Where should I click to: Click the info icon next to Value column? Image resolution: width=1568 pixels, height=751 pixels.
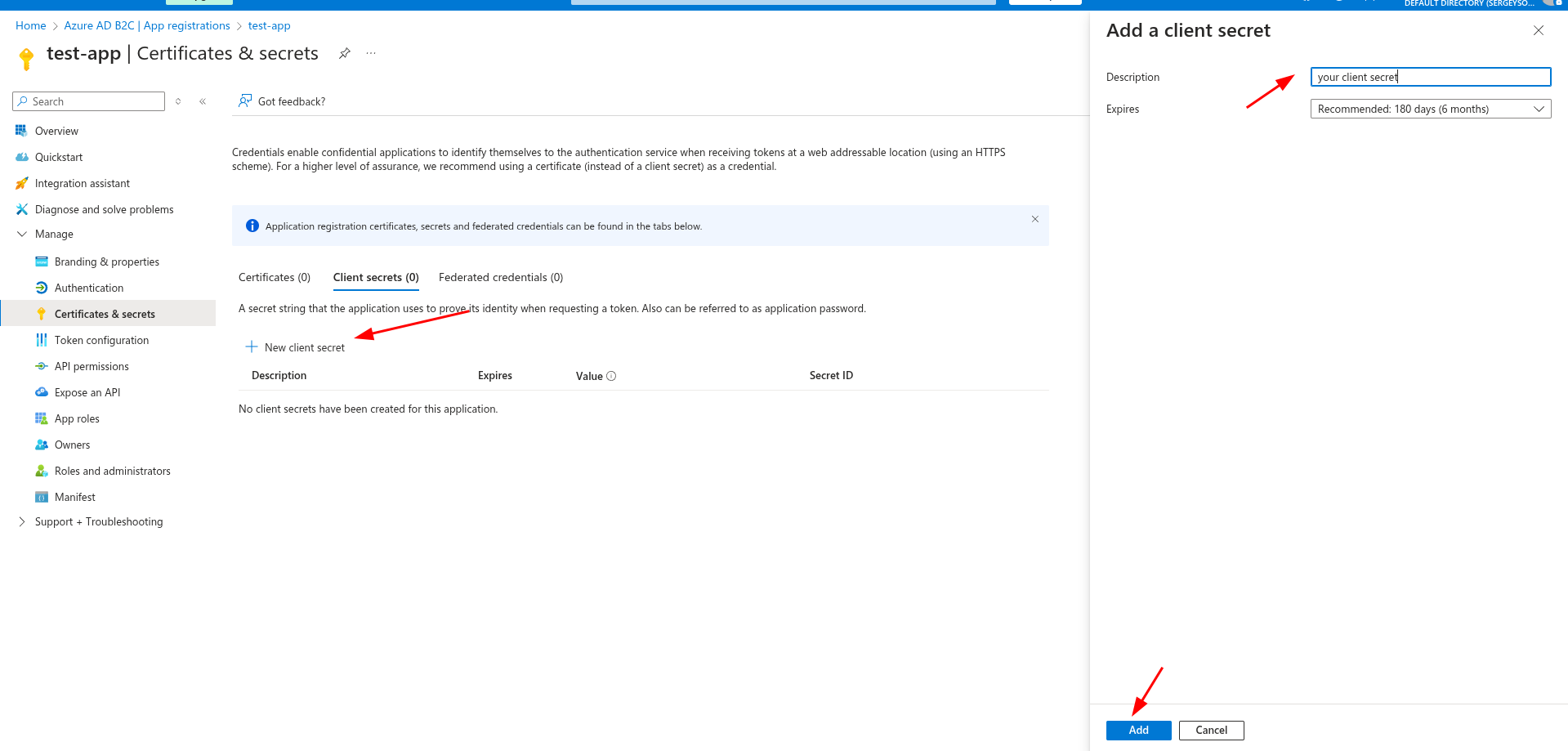click(x=611, y=376)
